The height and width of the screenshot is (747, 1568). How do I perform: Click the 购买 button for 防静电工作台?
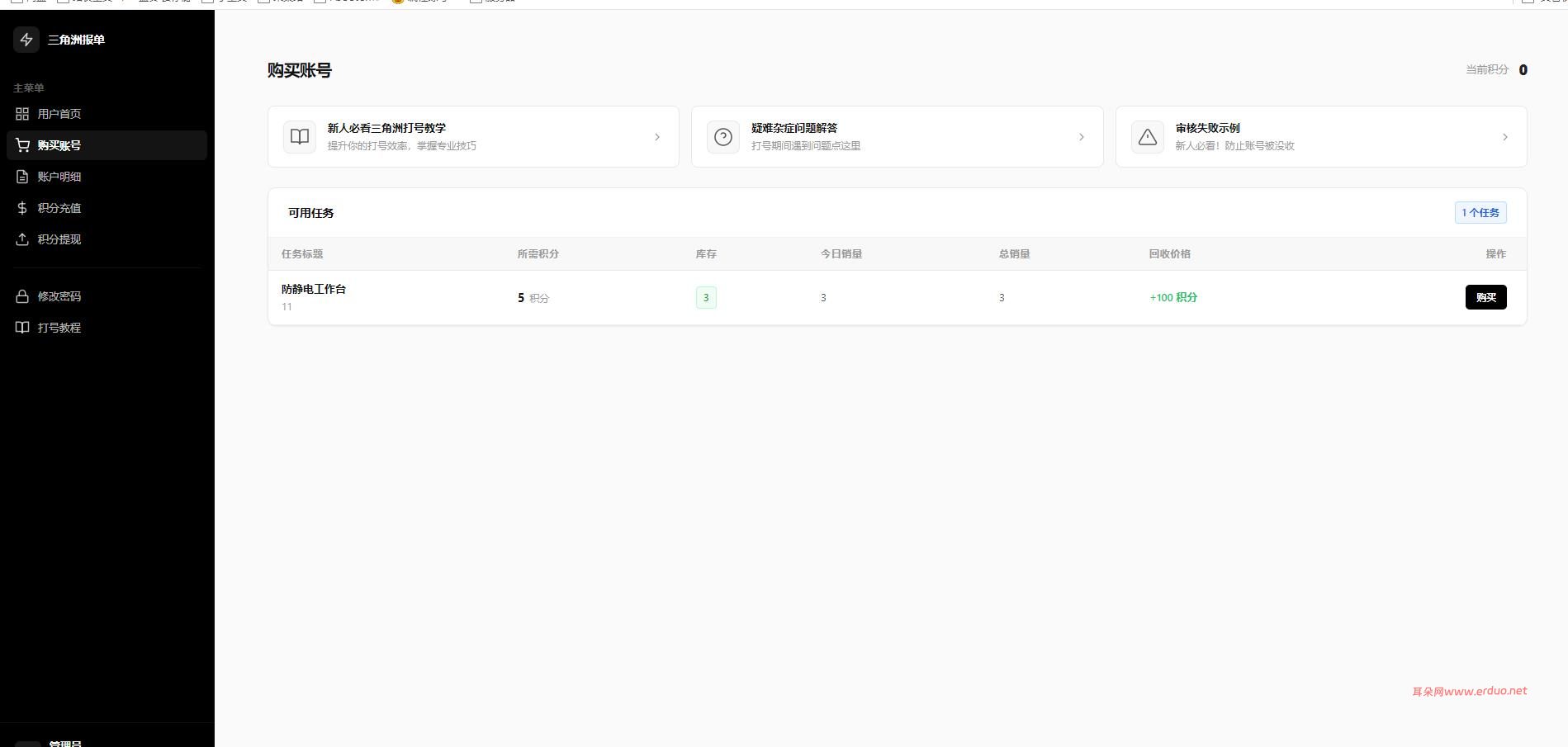(1485, 297)
